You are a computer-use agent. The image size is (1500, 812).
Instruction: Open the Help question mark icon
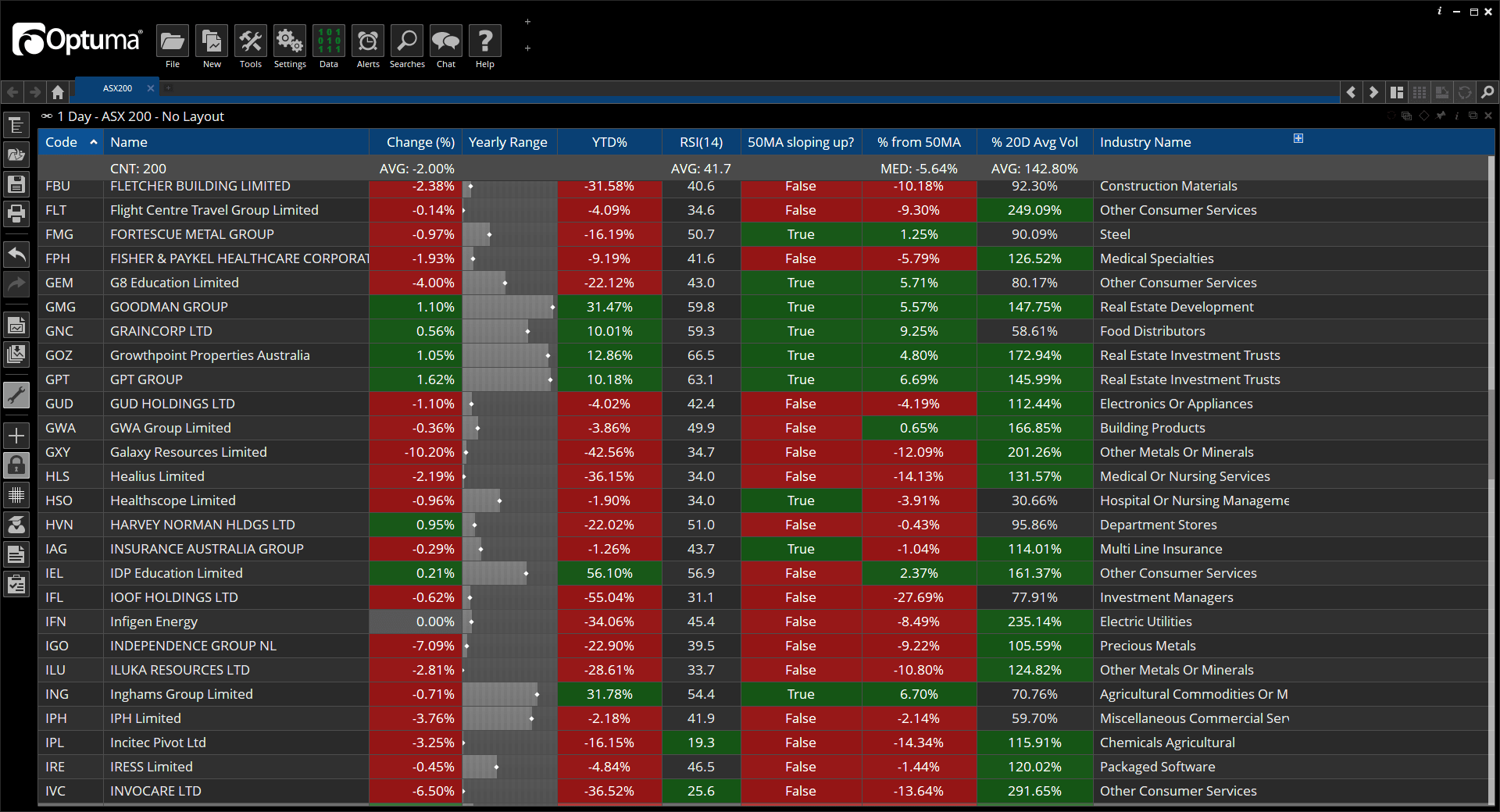click(x=485, y=41)
